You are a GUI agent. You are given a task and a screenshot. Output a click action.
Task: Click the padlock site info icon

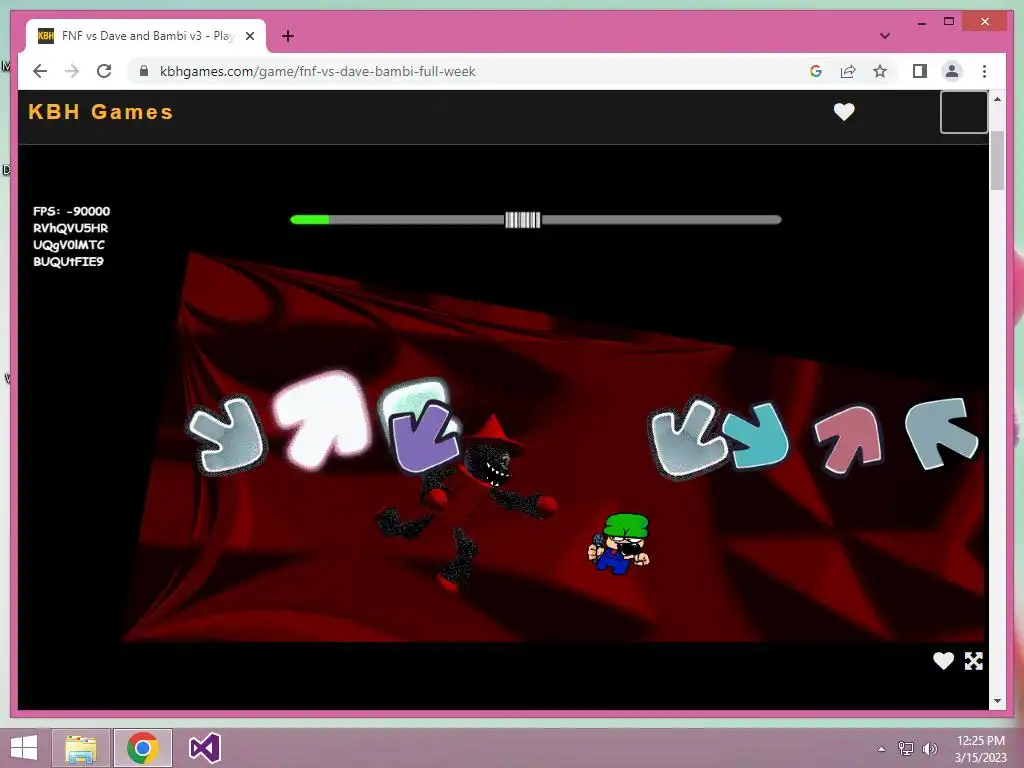pos(144,71)
